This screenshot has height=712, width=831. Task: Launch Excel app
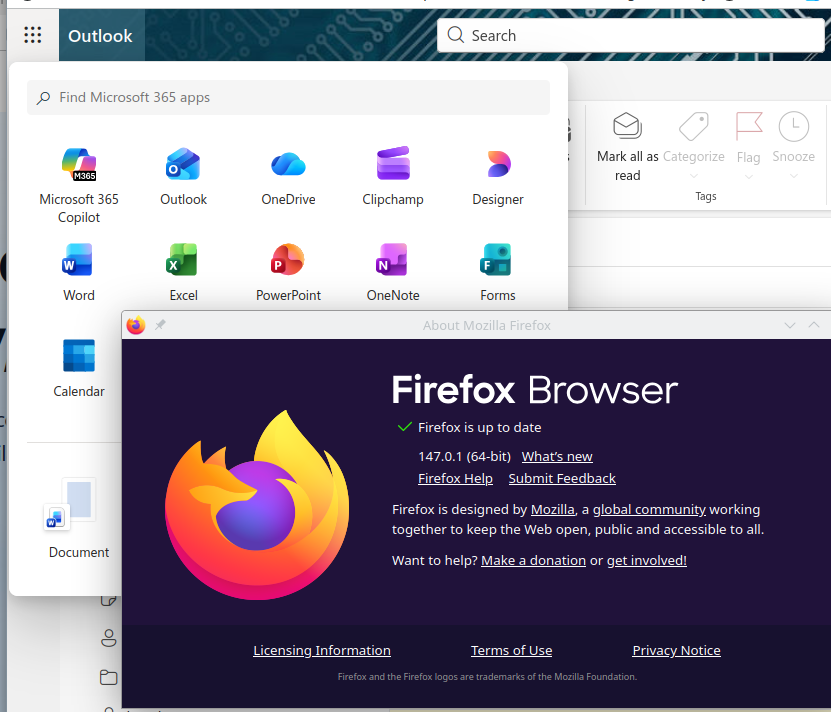183,273
